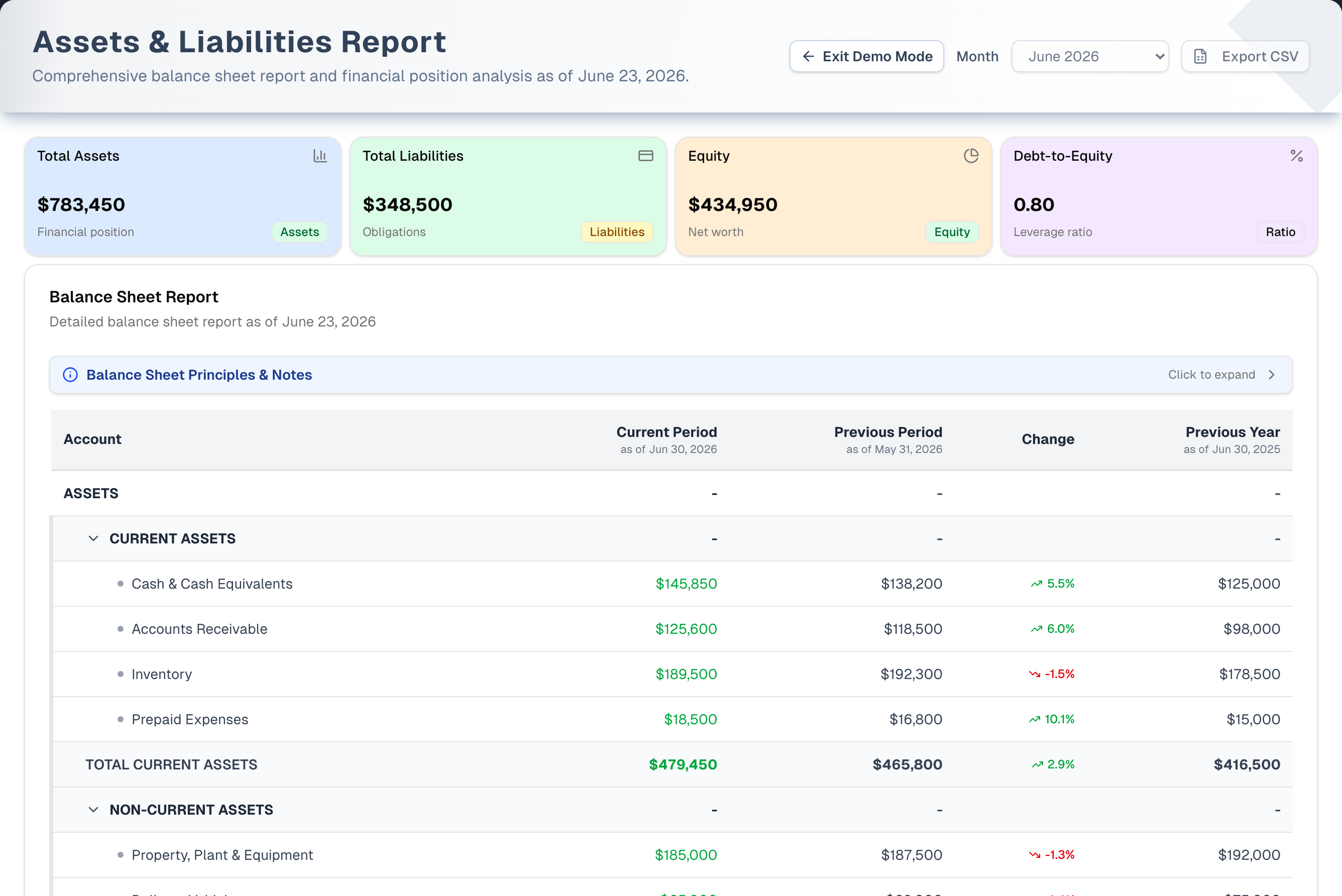Select Property, Plant & Equipment row label

tap(222, 855)
